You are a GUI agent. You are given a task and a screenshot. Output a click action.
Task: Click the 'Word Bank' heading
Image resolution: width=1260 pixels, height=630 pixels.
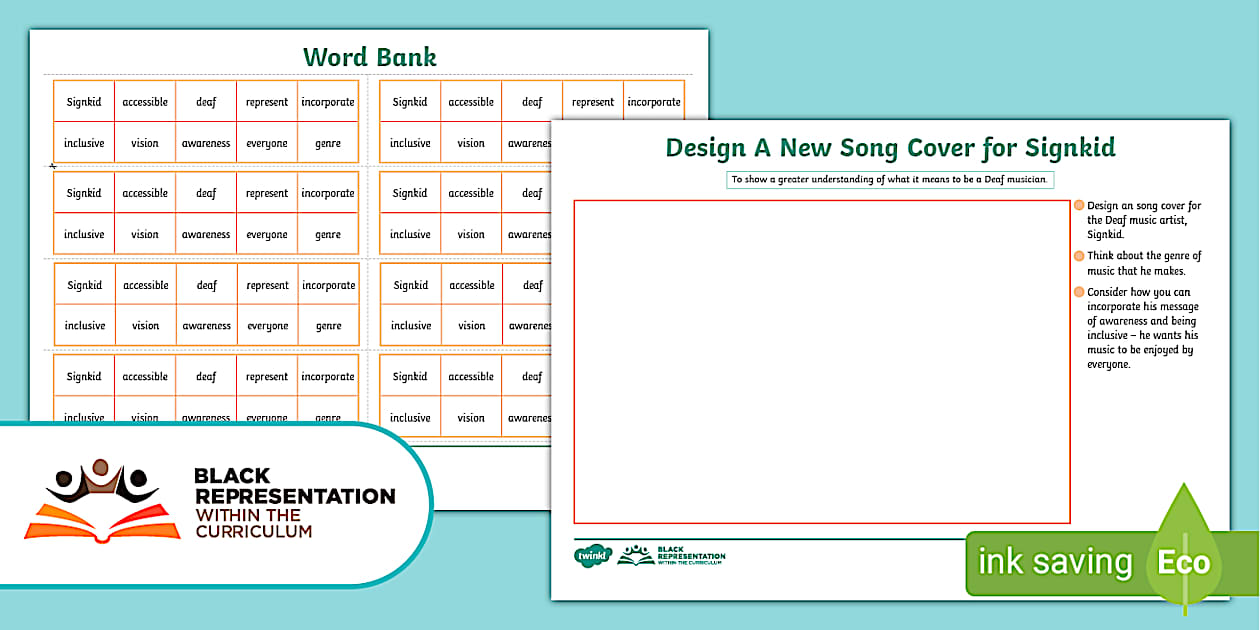pyautogui.click(x=370, y=56)
